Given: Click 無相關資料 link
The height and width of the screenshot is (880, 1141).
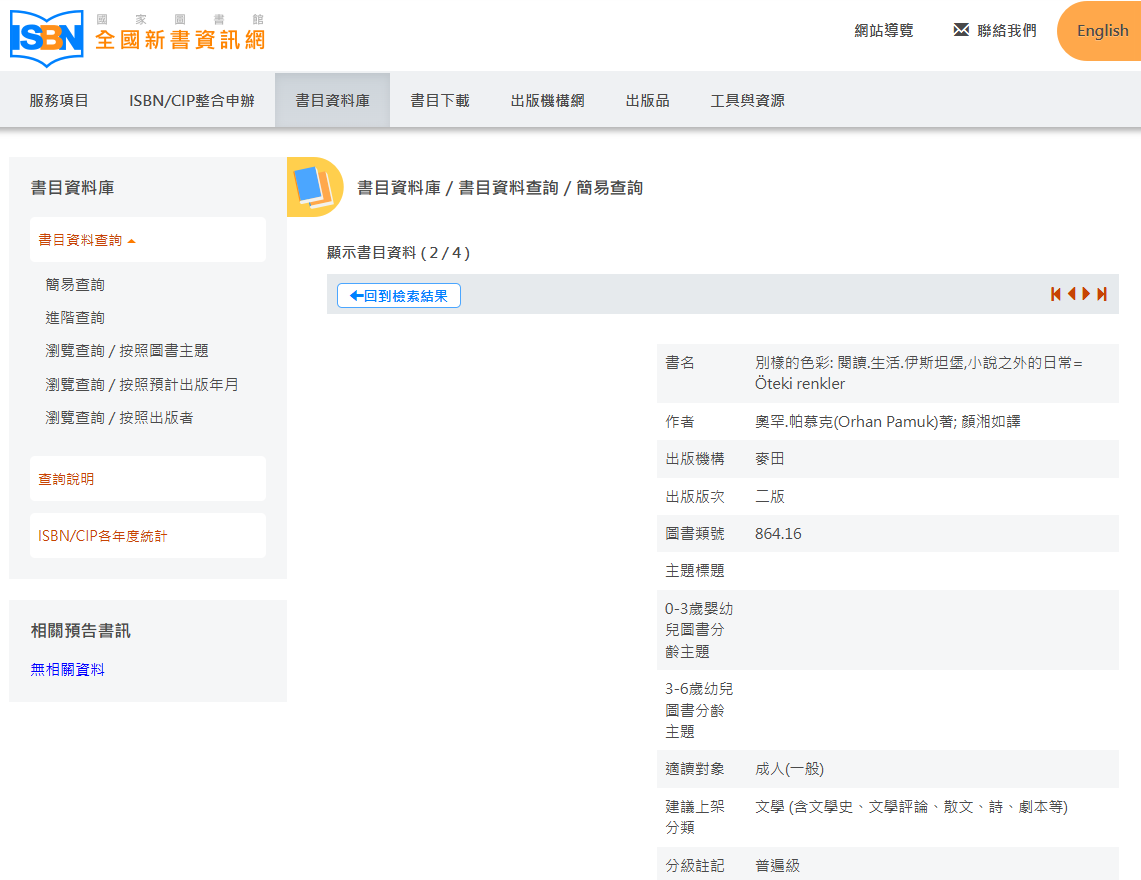Looking at the screenshot, I should (68, 670).
